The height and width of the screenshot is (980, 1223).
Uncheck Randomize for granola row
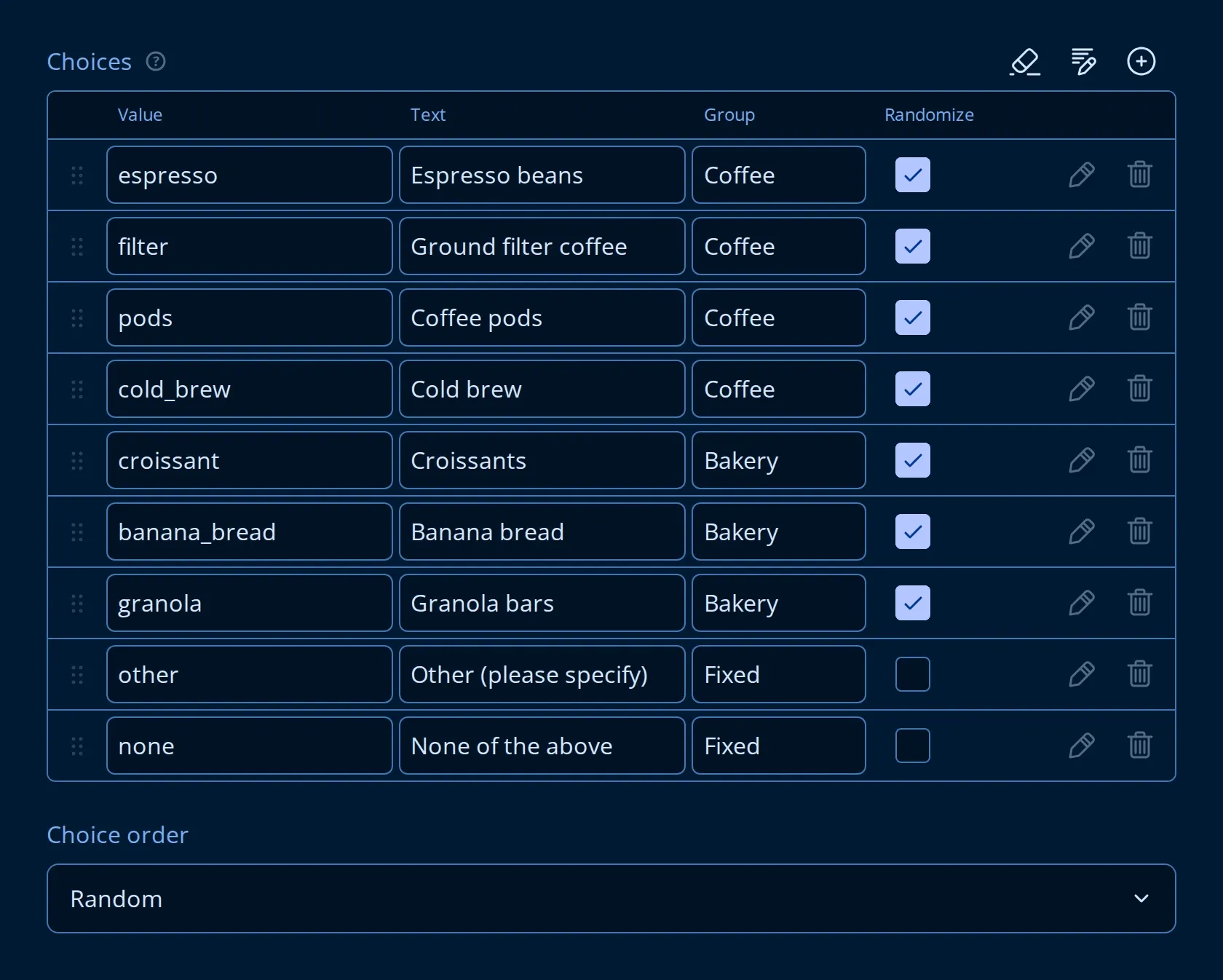coord(913,603)
